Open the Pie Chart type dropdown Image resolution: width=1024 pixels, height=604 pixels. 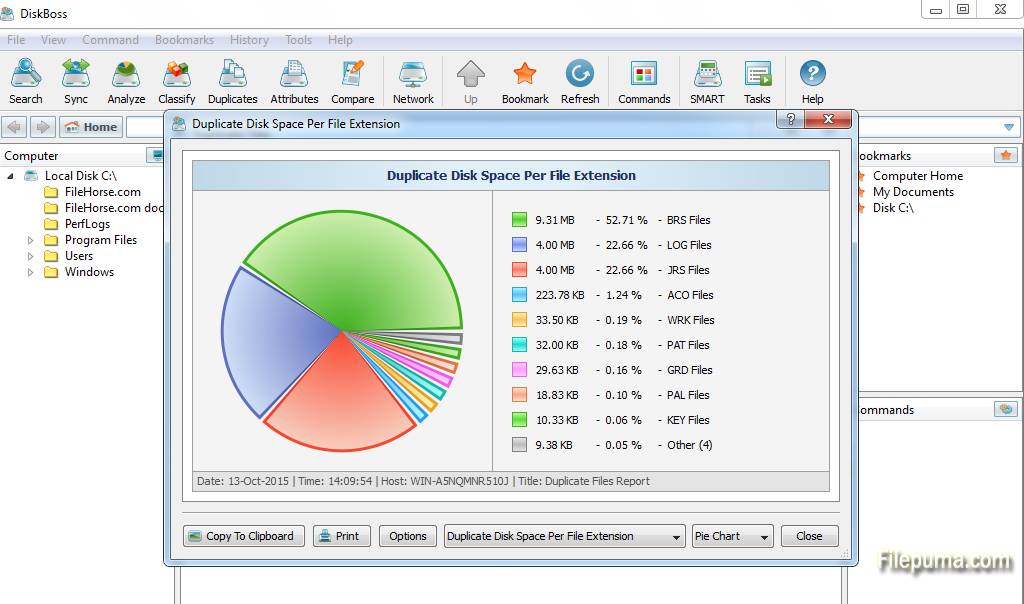(x=733, y=536)
